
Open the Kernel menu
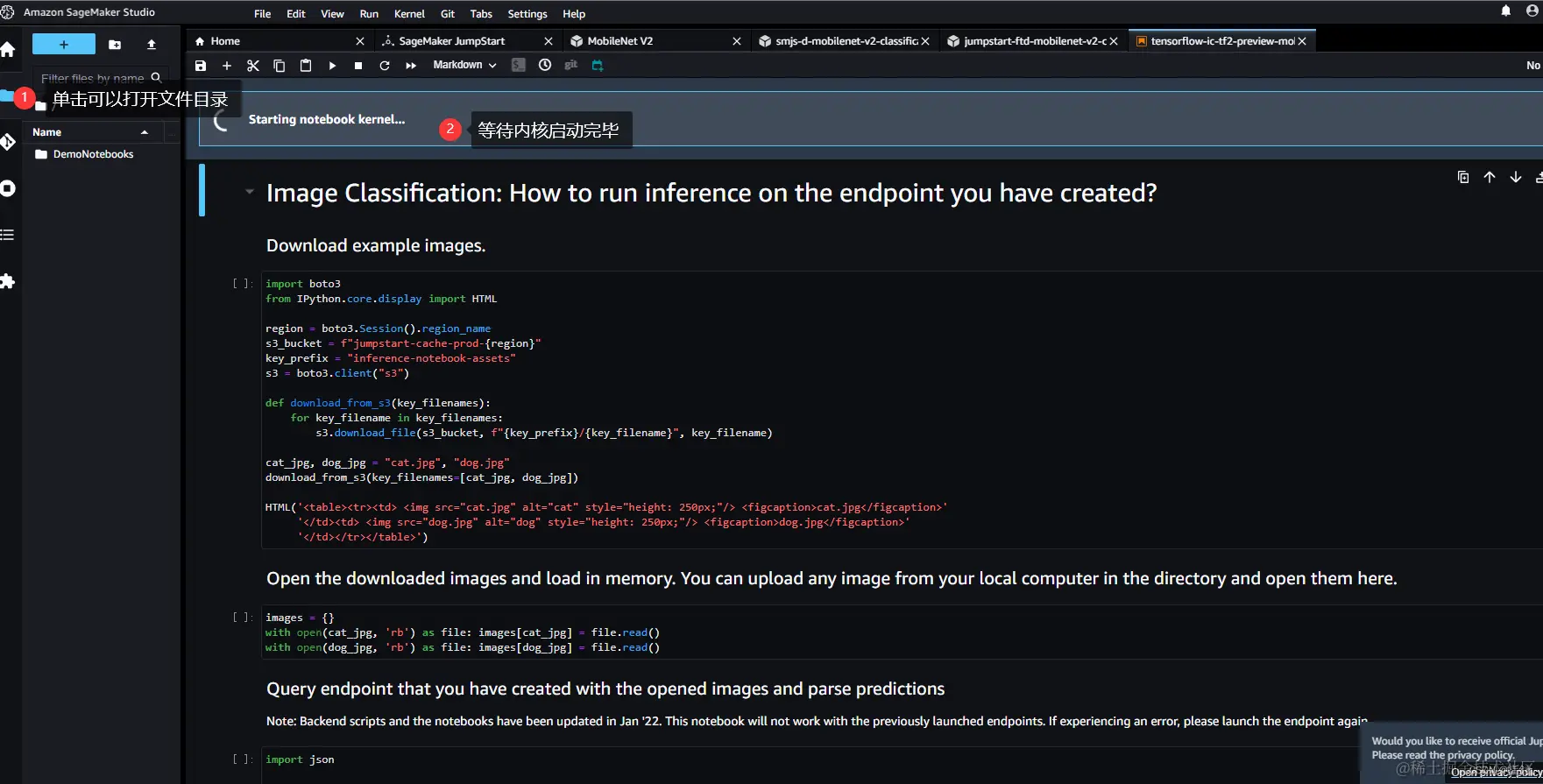click(x=409, y=14)
